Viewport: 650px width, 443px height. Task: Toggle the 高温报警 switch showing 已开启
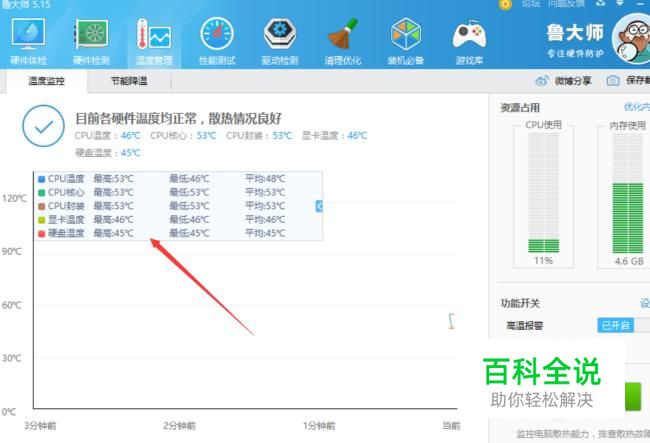(623, 325)
